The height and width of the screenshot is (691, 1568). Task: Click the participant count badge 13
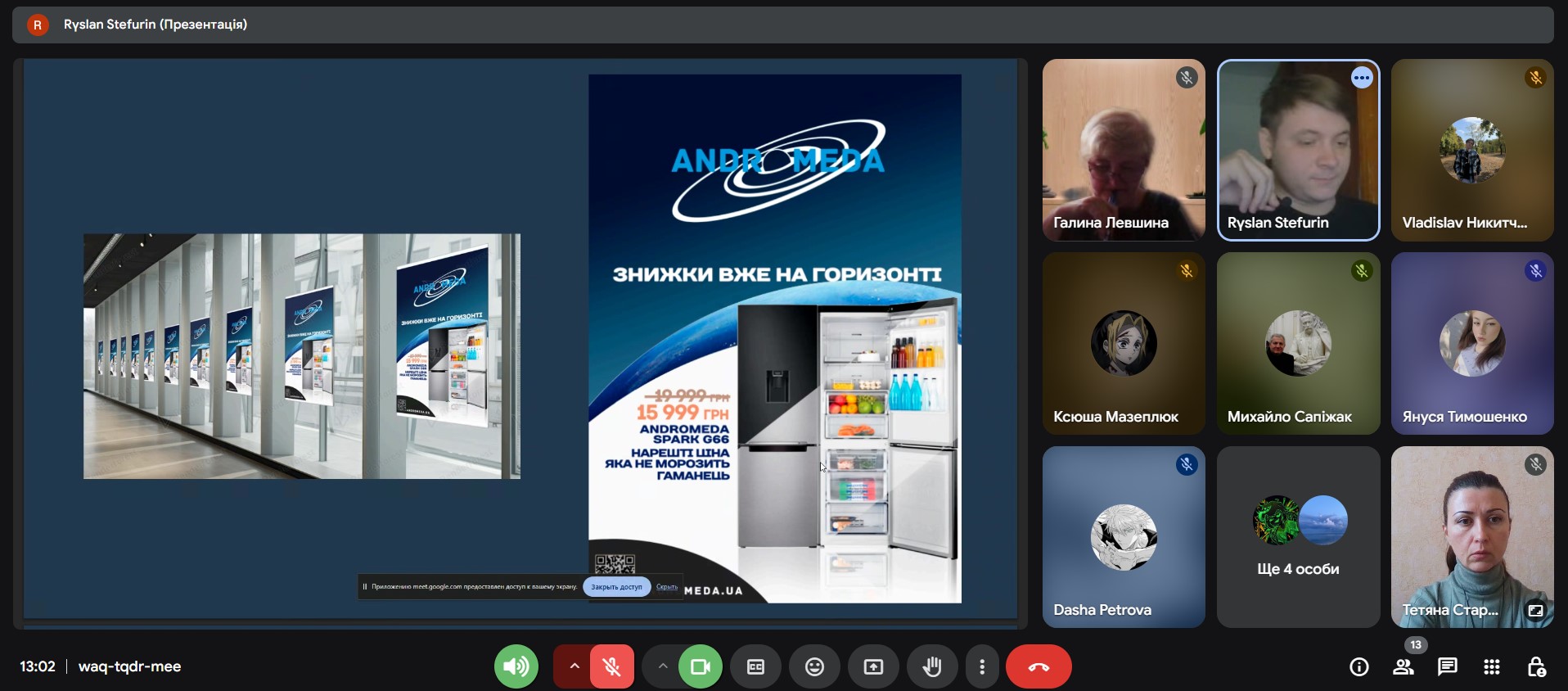click(1416, 645)
